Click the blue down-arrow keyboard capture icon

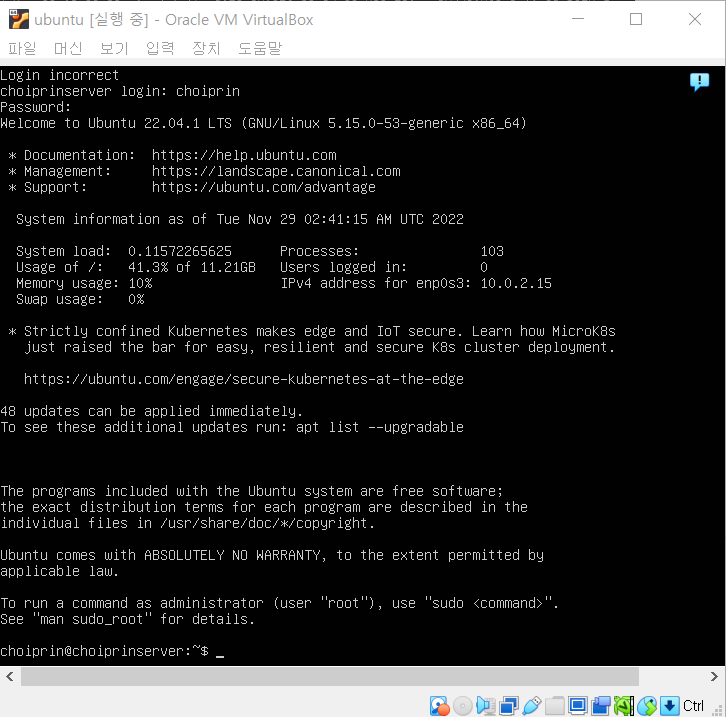click(x=670, y=705)
